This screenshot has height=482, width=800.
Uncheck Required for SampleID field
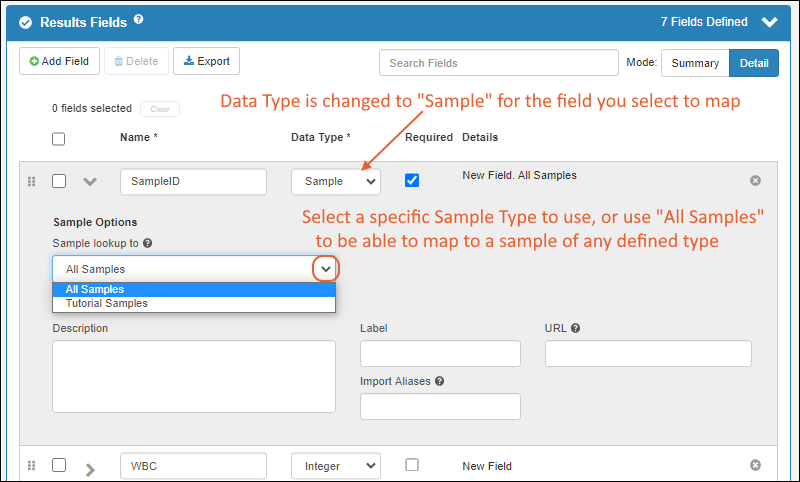point(412,180)
